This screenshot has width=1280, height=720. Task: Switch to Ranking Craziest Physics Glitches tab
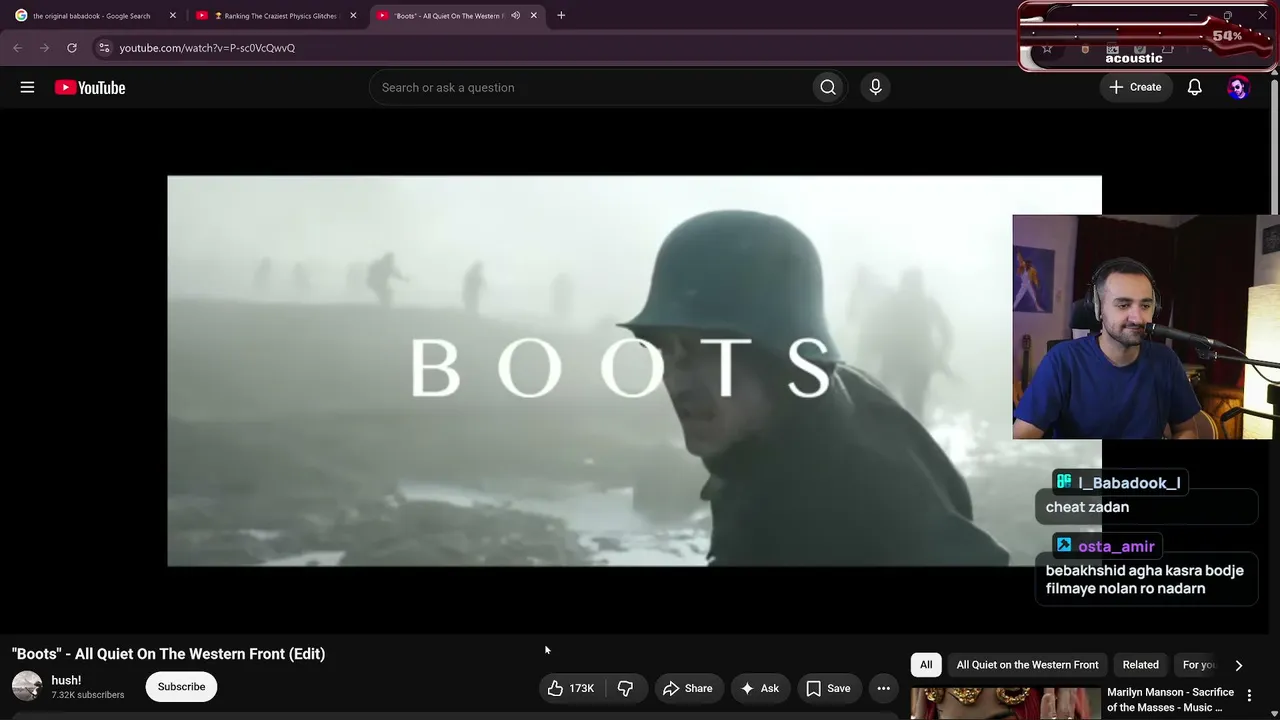279,15
